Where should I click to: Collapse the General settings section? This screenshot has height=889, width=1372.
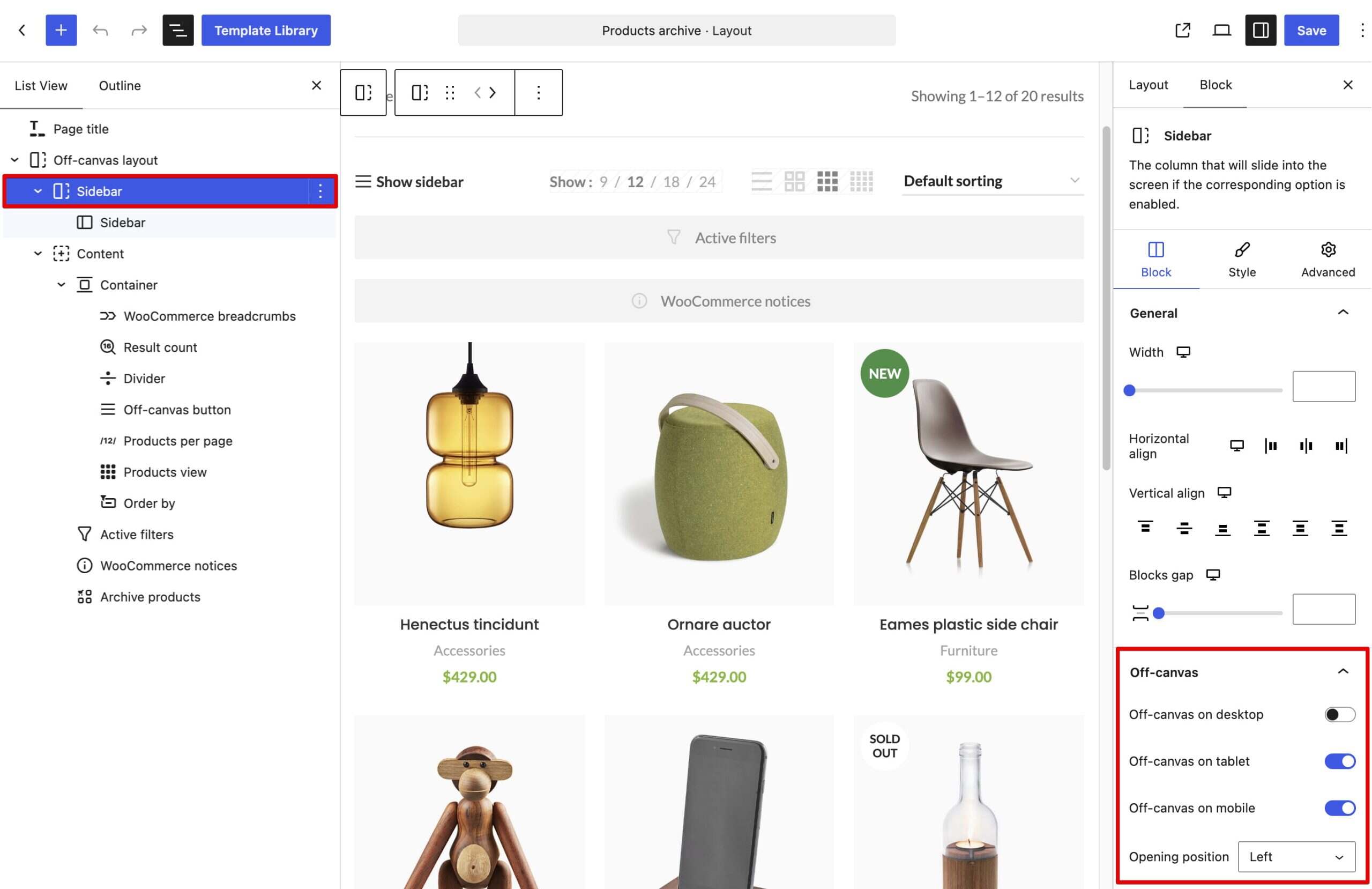(1343, 313)
